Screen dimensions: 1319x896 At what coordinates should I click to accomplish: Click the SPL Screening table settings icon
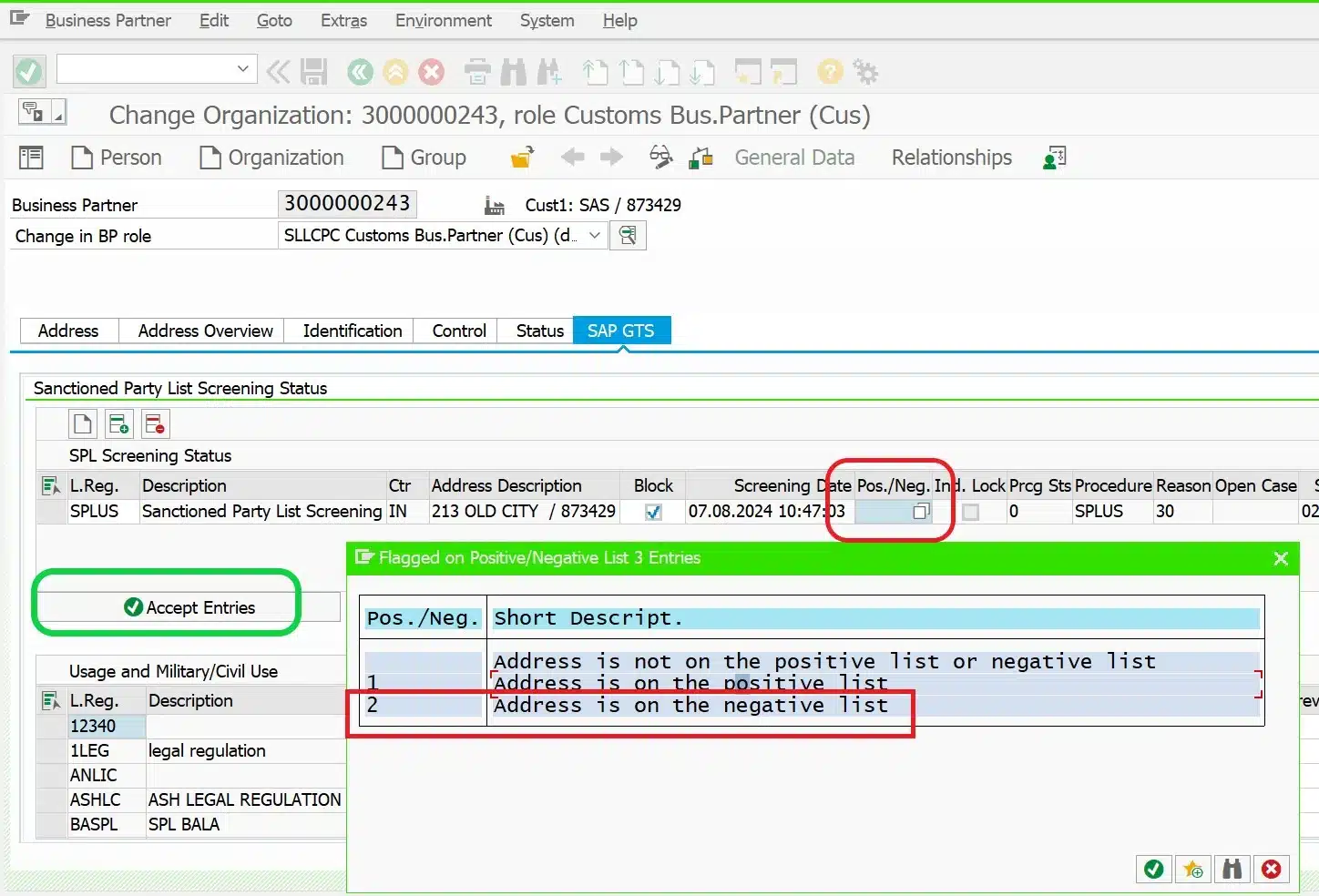click(x=51, y=486)
